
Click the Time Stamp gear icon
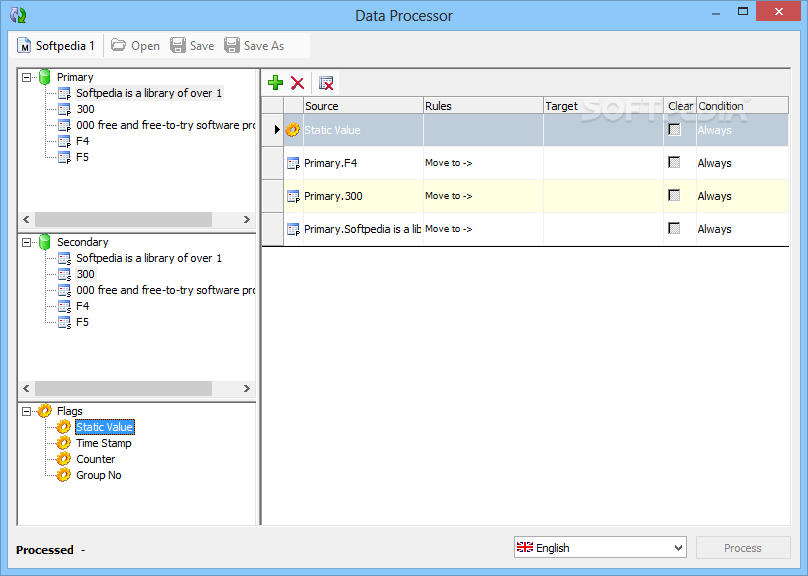(x=63, y=443)
